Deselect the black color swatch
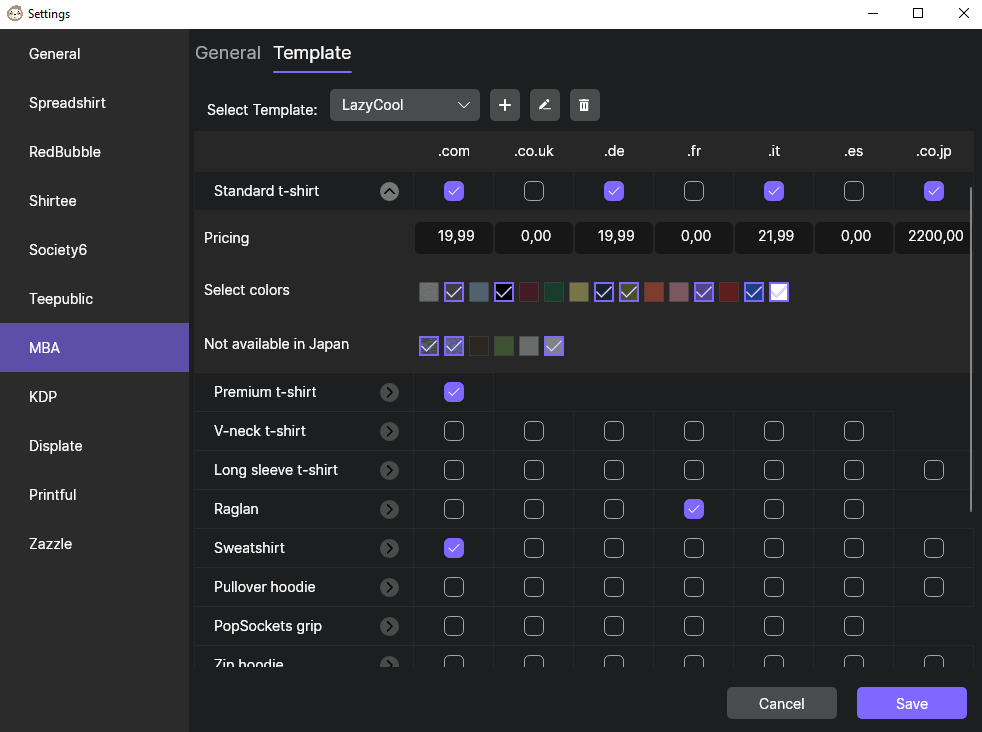The image size is (982, 732). click(x=504, y=292)
